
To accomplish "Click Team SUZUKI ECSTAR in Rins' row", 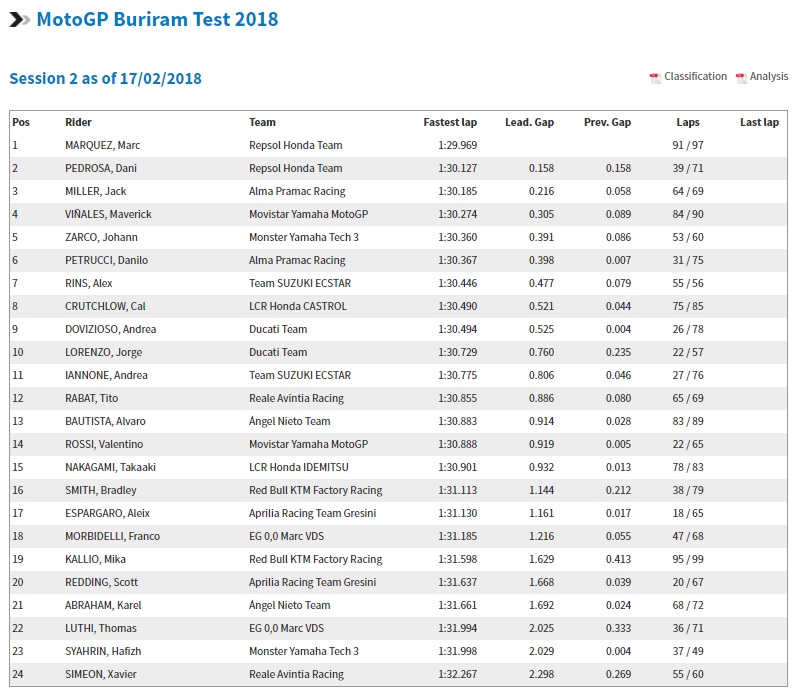I will click(300, 283).
